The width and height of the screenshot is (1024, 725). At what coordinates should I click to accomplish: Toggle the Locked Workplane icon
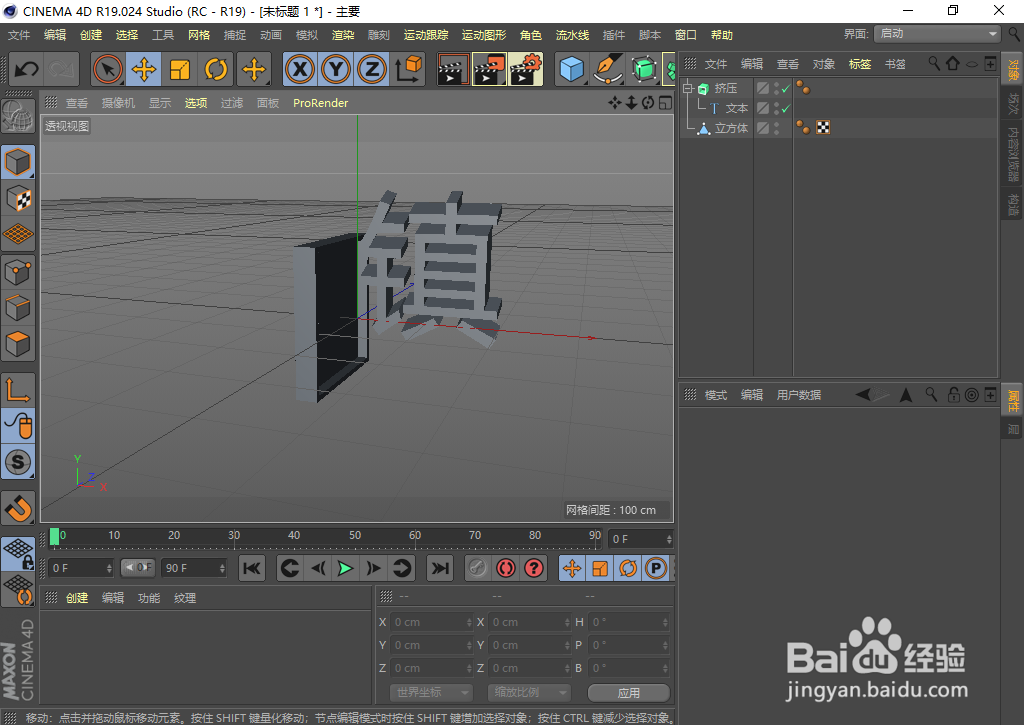pos(18,554)
